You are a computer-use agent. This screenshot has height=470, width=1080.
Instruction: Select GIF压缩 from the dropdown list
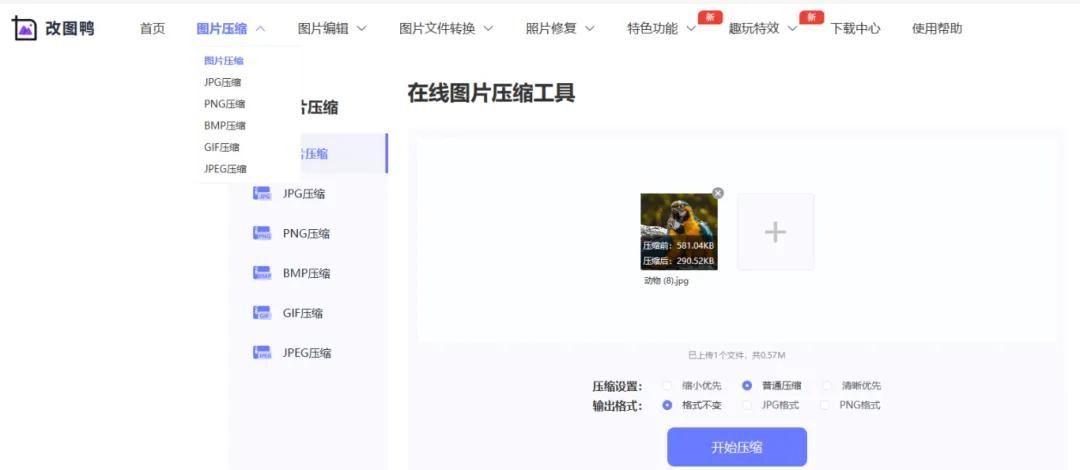click(x=221, y=147)
